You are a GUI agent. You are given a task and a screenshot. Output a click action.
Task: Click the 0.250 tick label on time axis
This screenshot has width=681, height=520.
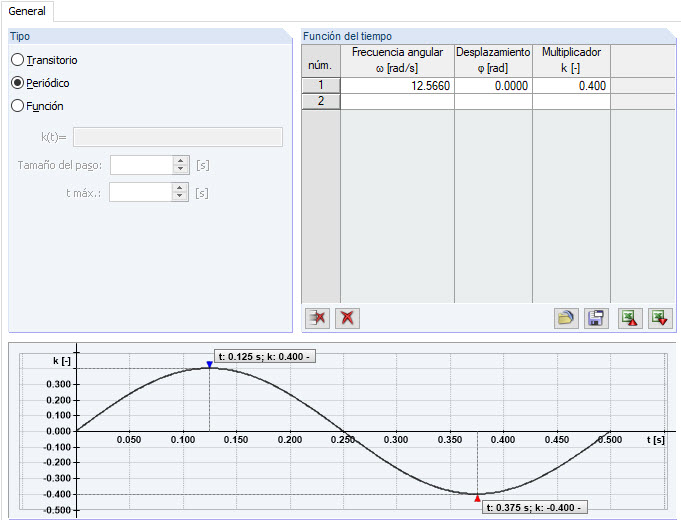[343, 440]
